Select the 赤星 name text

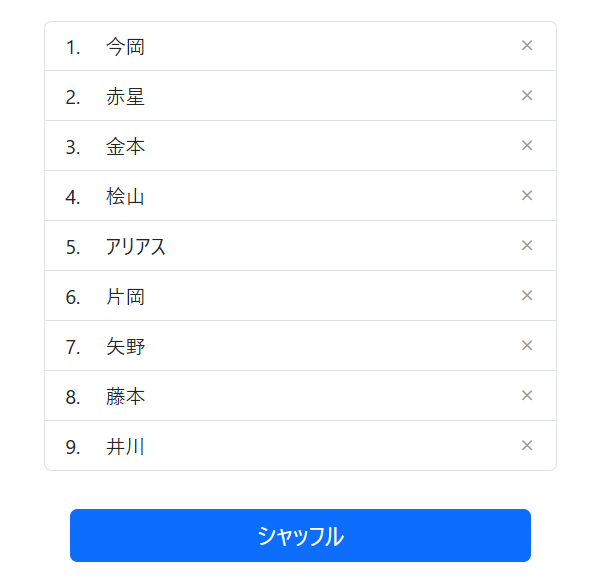point(125,97)
